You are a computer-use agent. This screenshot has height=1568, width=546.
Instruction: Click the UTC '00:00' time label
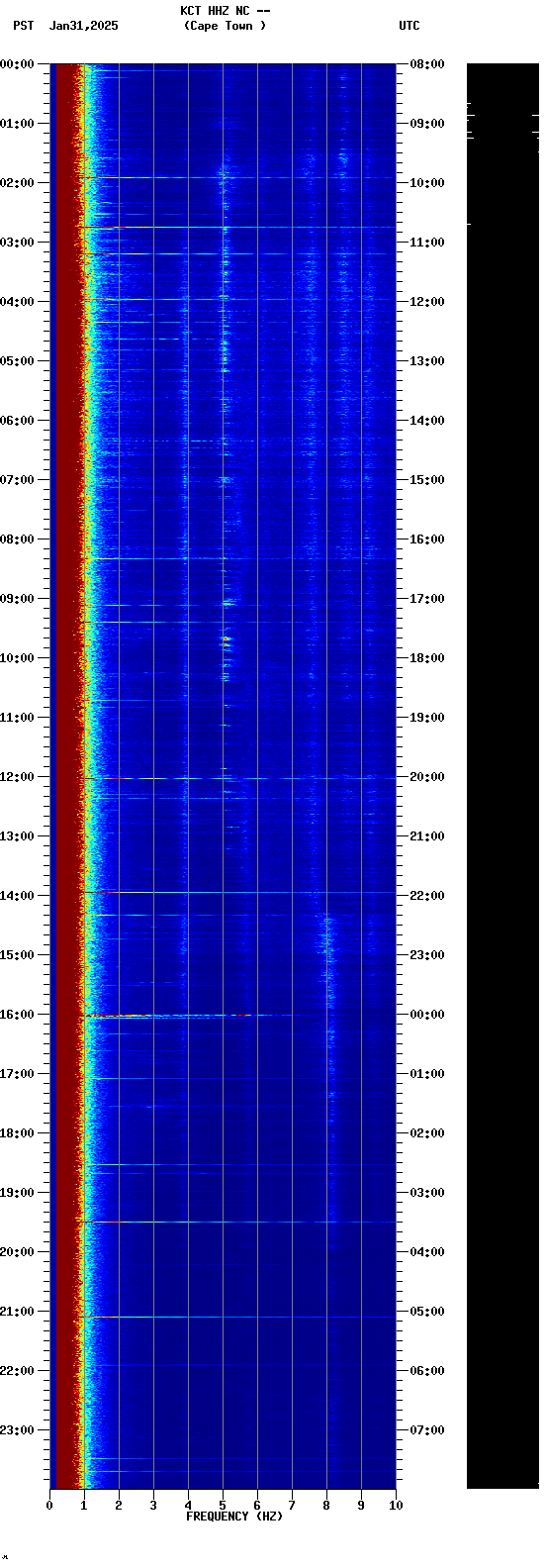427,1015
